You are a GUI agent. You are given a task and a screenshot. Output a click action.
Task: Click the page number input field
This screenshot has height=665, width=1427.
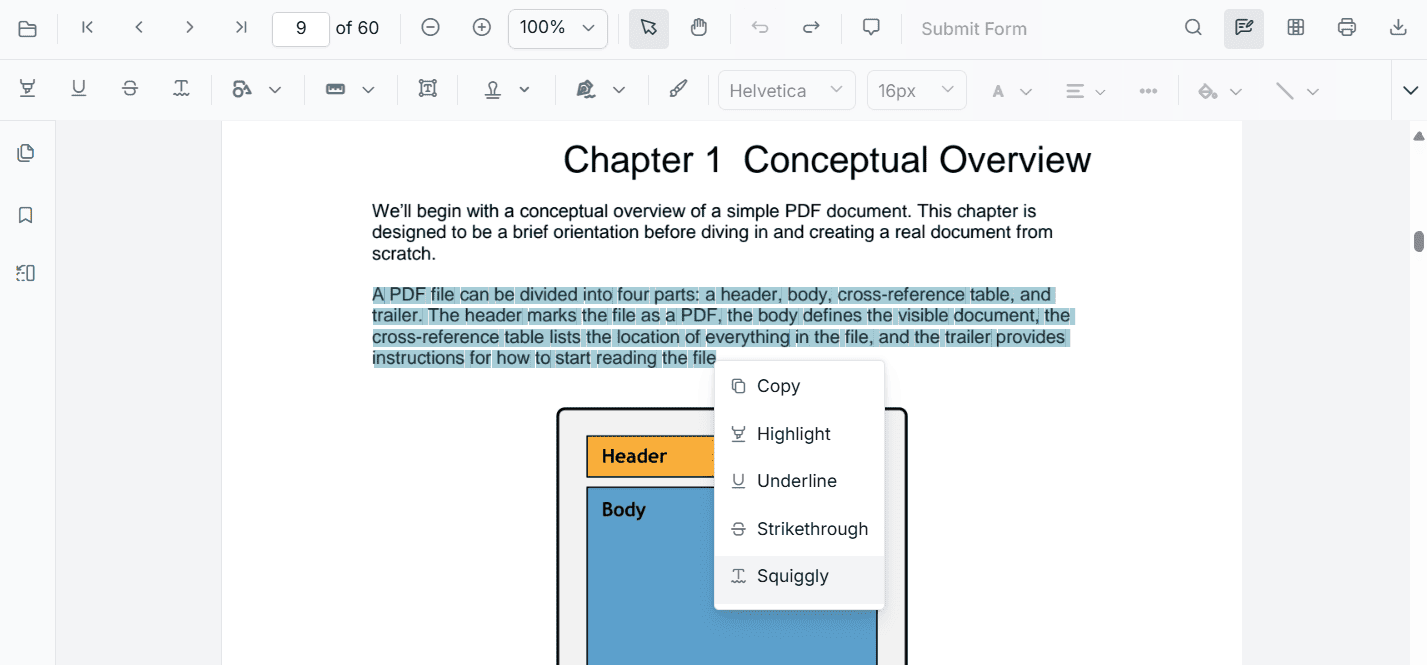click(x=300, y=28)
